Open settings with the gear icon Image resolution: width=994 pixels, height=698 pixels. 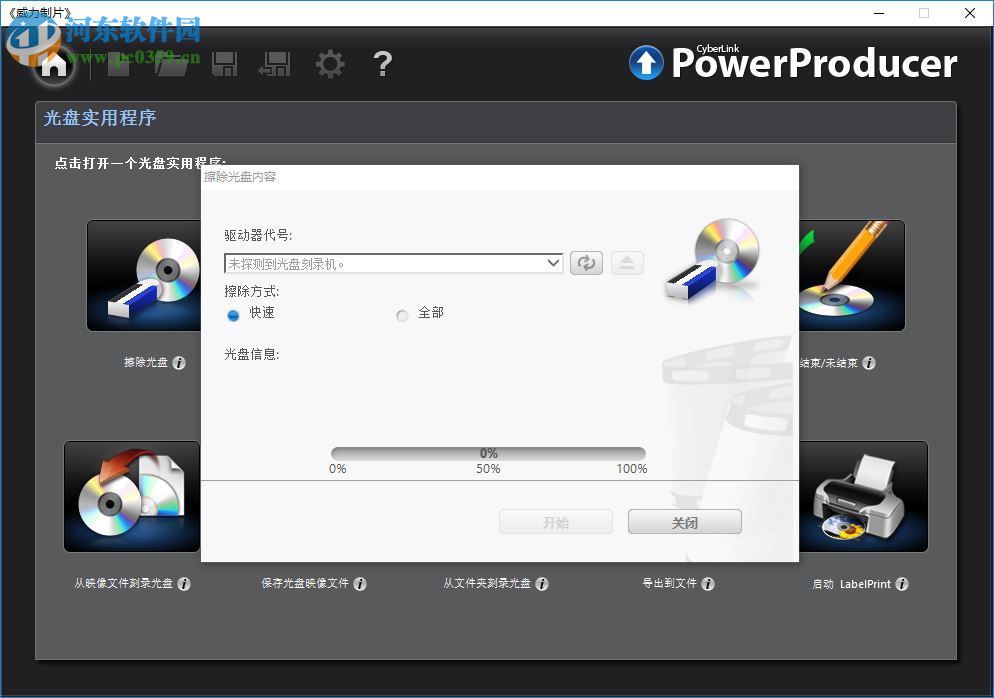pyautogui.click(x=330, y=64)
